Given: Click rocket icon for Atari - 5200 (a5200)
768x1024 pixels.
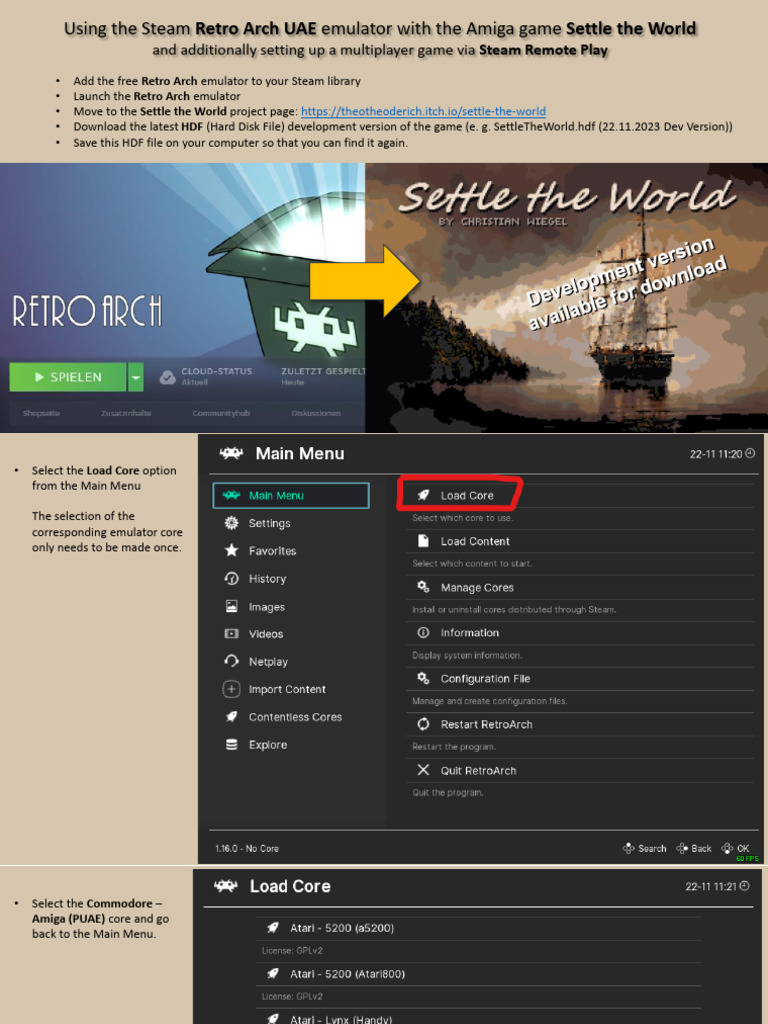Looking at the screenshot, I should click(273, 927).
